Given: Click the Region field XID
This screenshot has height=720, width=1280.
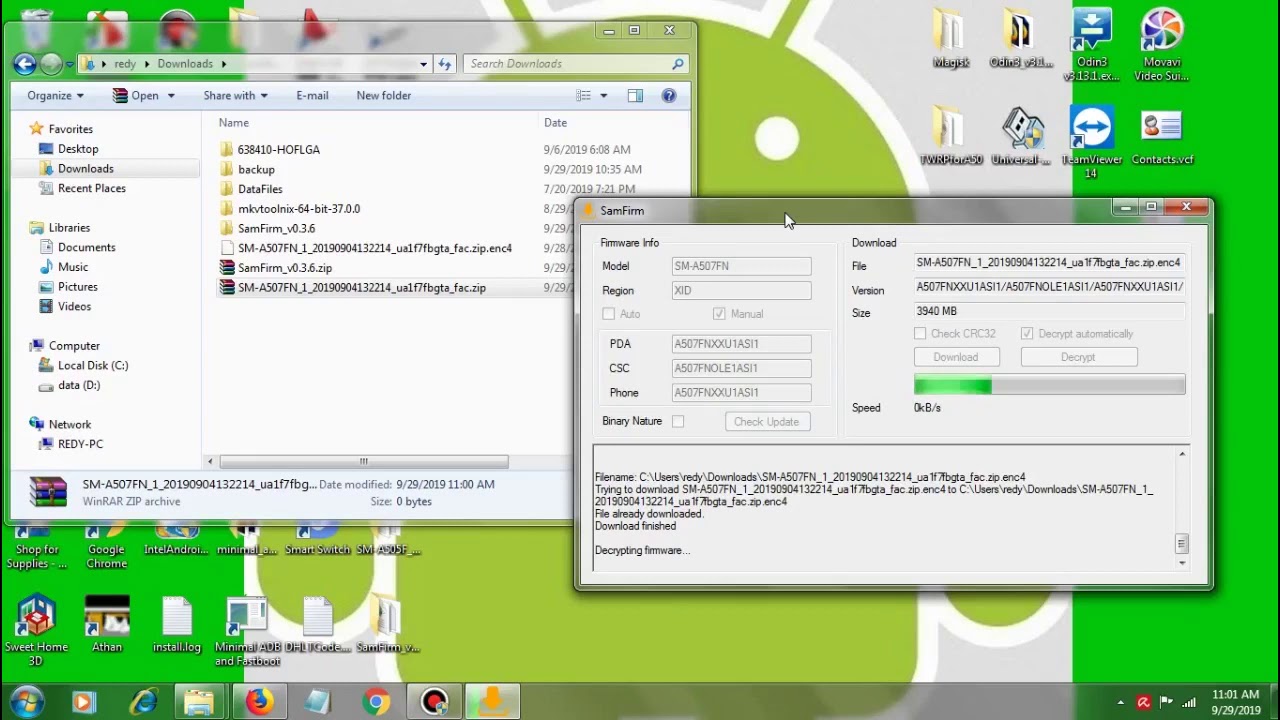Looking at the screenshot, I should pyautogui.click(x=742, y=290).
